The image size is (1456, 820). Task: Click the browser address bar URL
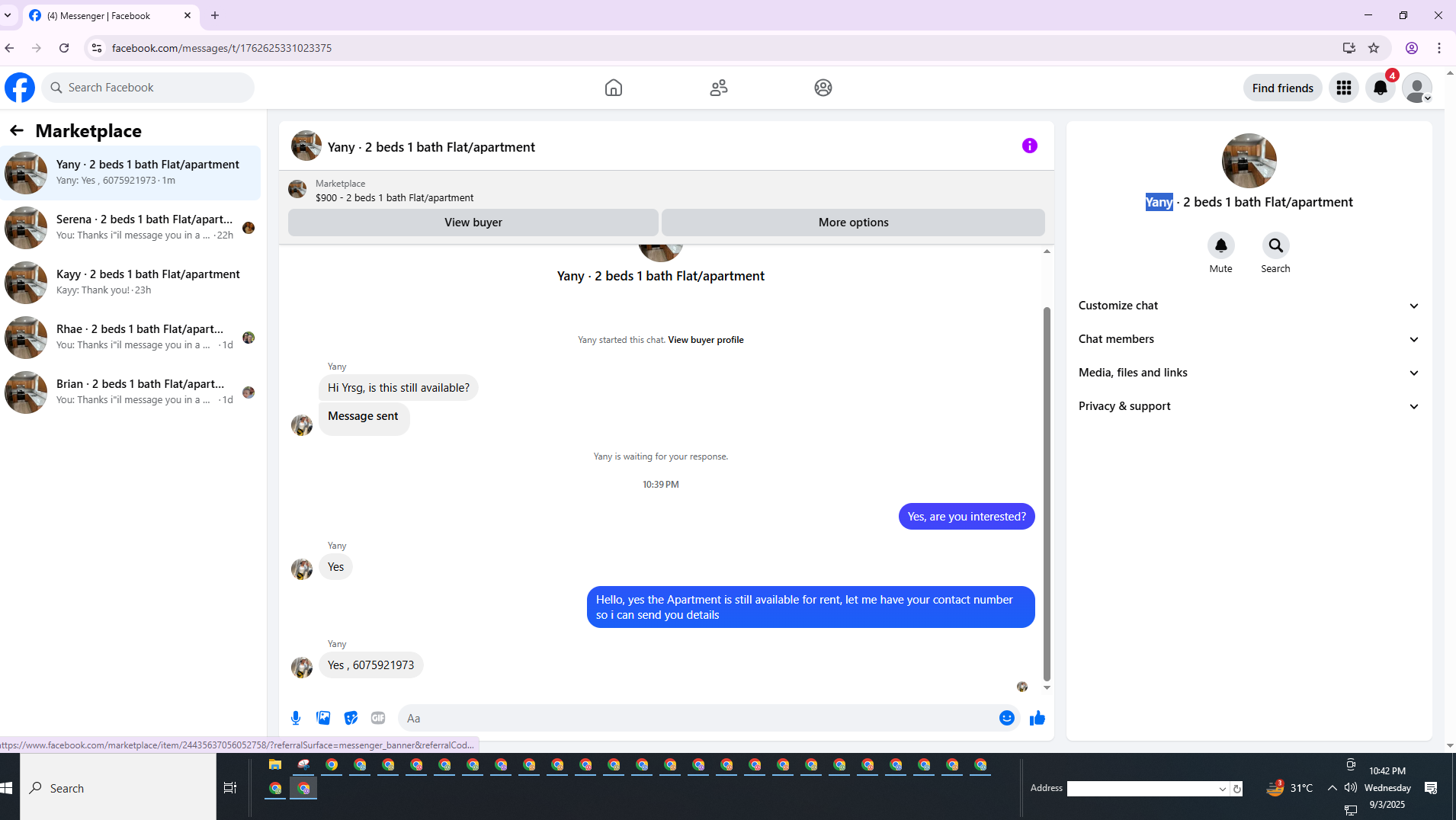pos(222,48)
